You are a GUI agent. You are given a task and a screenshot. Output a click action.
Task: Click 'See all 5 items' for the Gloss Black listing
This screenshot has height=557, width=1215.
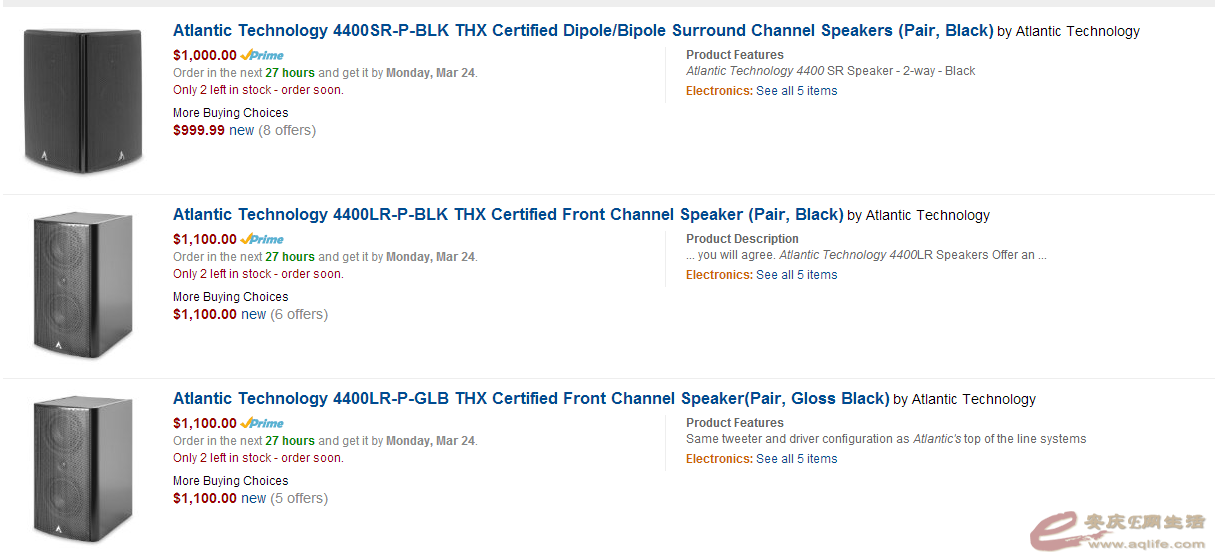[796, 459]
